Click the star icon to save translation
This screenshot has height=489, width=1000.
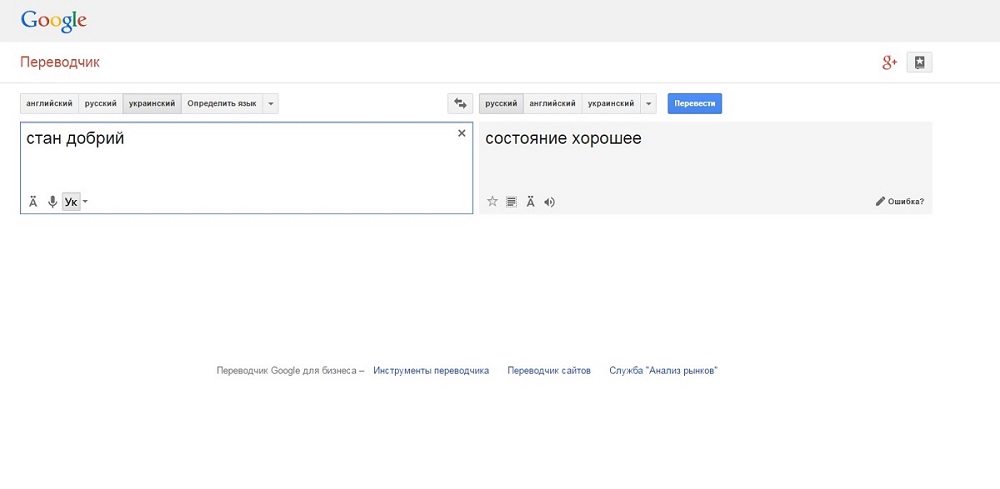(492, 202)
